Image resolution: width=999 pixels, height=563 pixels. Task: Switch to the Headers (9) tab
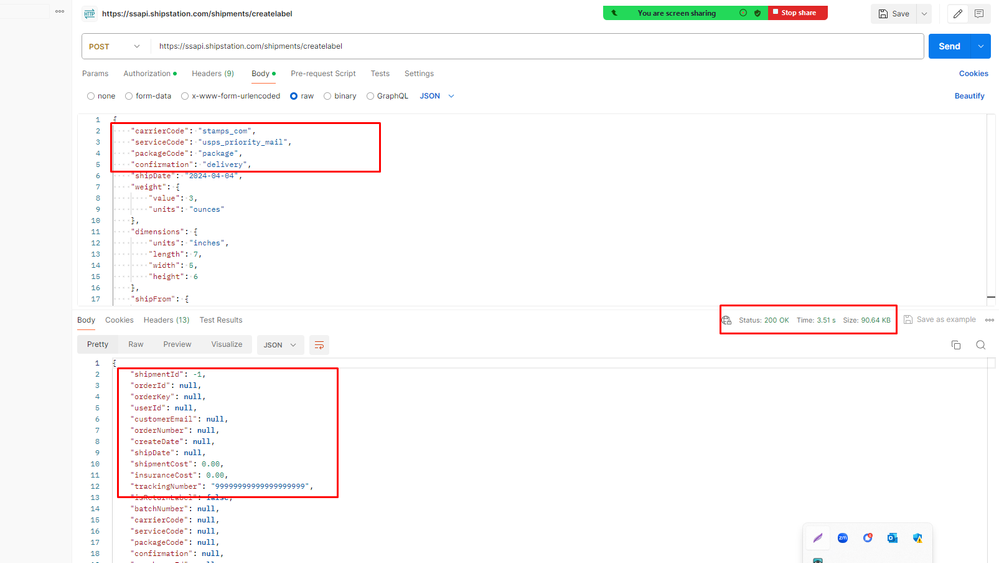[x=213, y=73]
